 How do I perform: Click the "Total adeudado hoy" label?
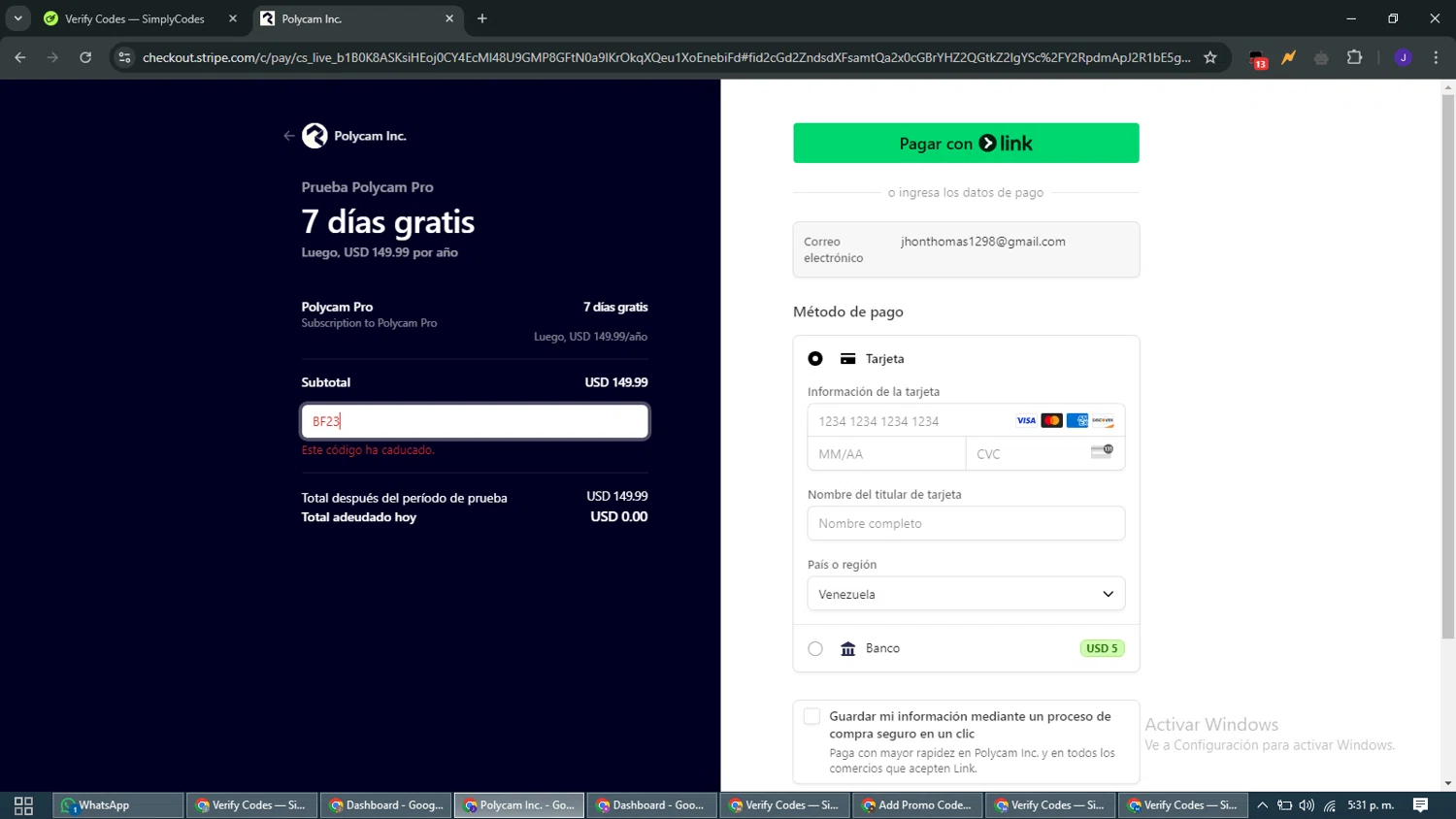point(359,517)
